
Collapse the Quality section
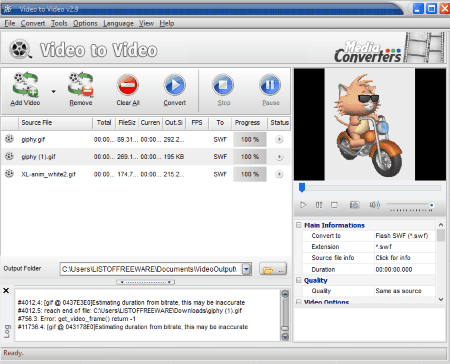click(299, 280)
